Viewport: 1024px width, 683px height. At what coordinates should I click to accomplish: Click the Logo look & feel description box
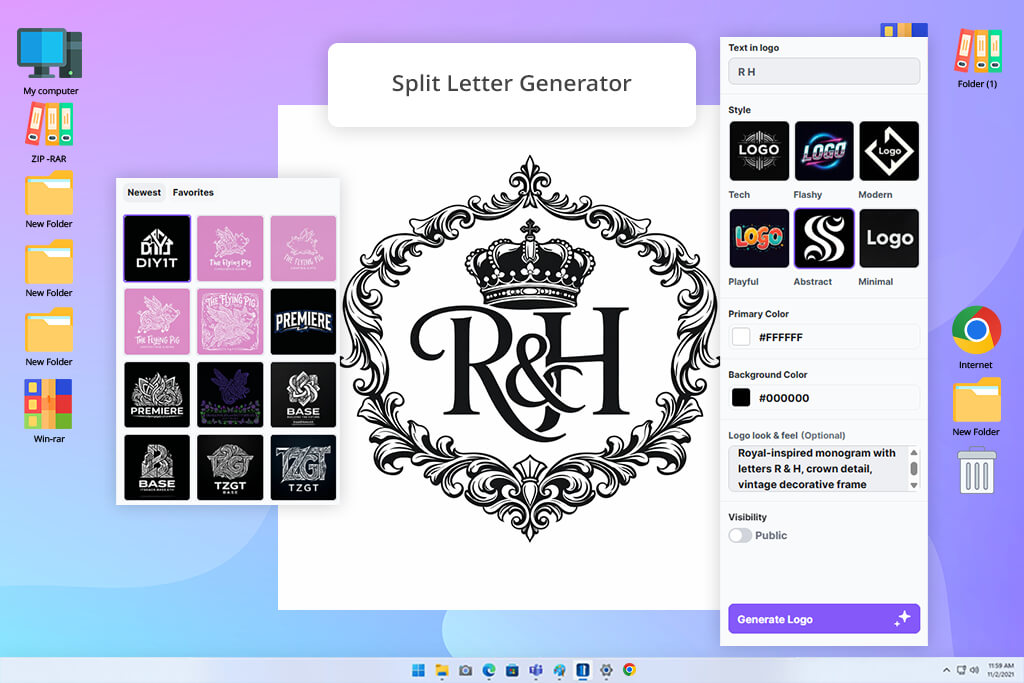(x=818, y=469)
